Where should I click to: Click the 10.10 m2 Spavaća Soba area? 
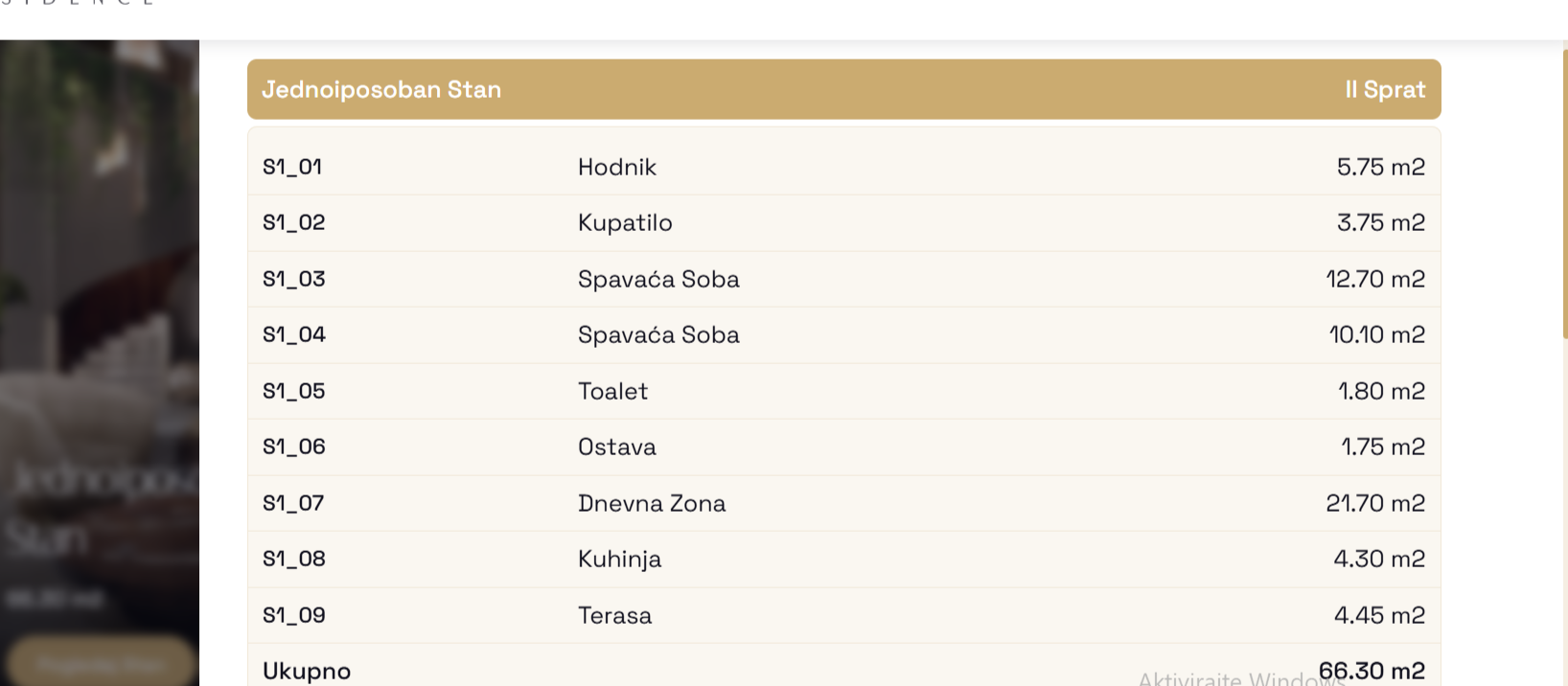(1376, 334)
